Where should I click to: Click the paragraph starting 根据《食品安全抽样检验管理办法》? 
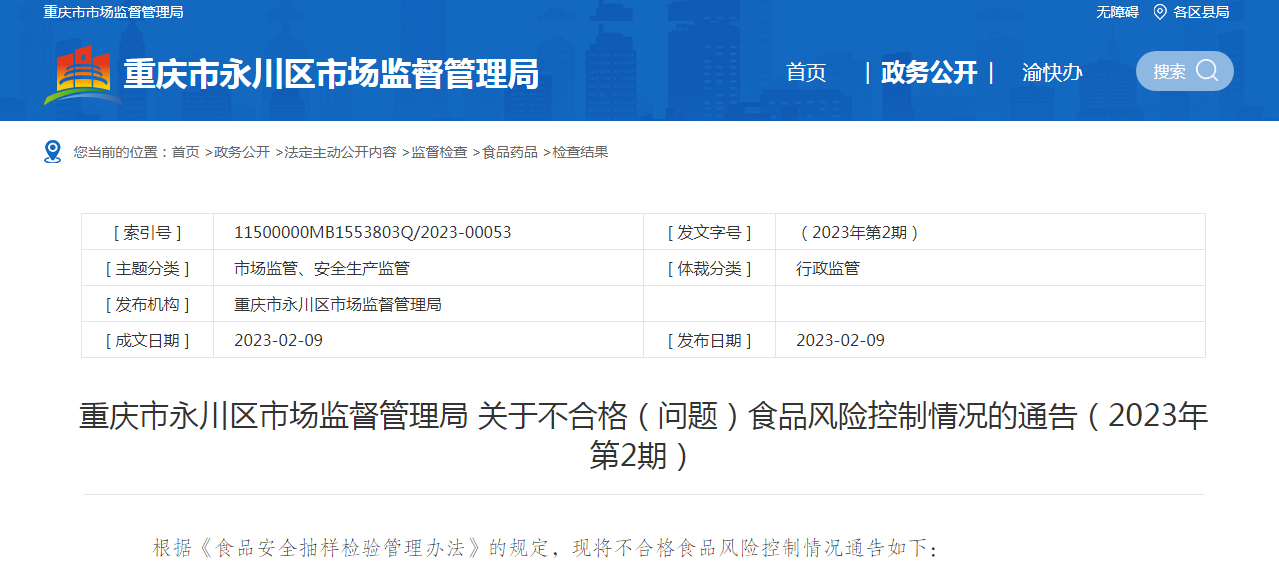pos(546,548)
